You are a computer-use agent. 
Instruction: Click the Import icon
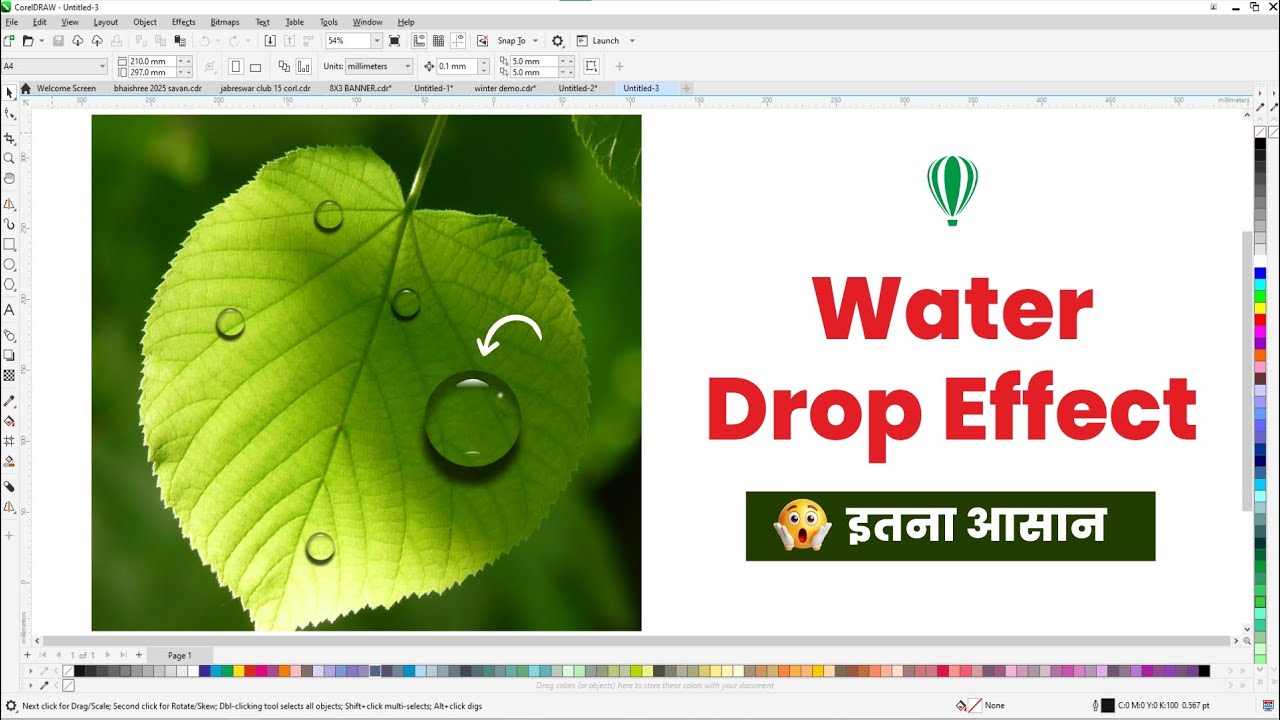[269, 41]
